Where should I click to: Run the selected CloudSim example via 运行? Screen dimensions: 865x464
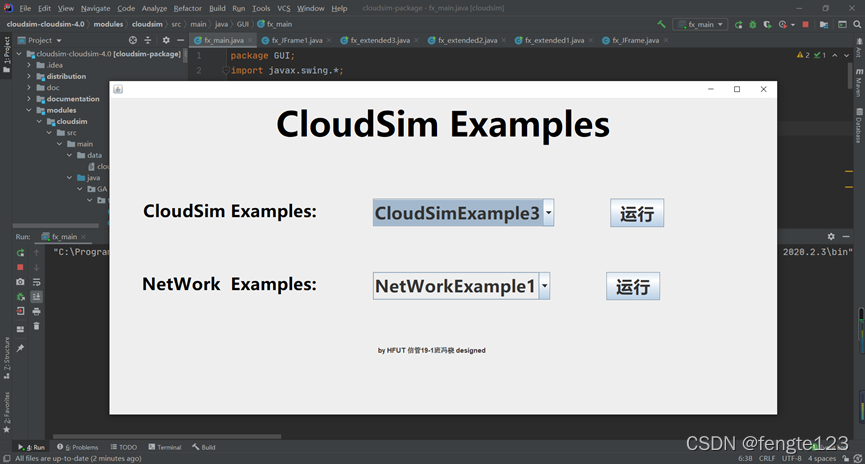point(637,213)
